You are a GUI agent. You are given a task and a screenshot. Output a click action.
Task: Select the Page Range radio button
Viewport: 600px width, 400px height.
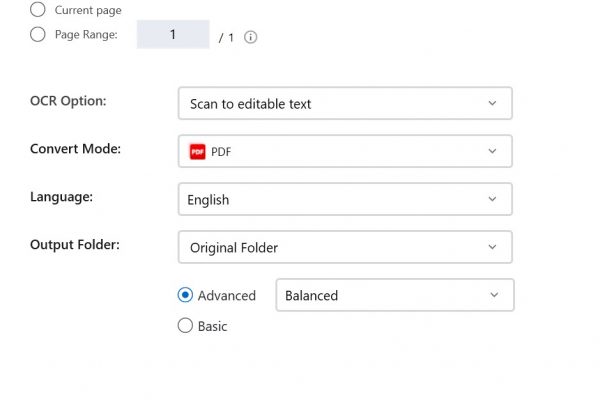[38, 34]
